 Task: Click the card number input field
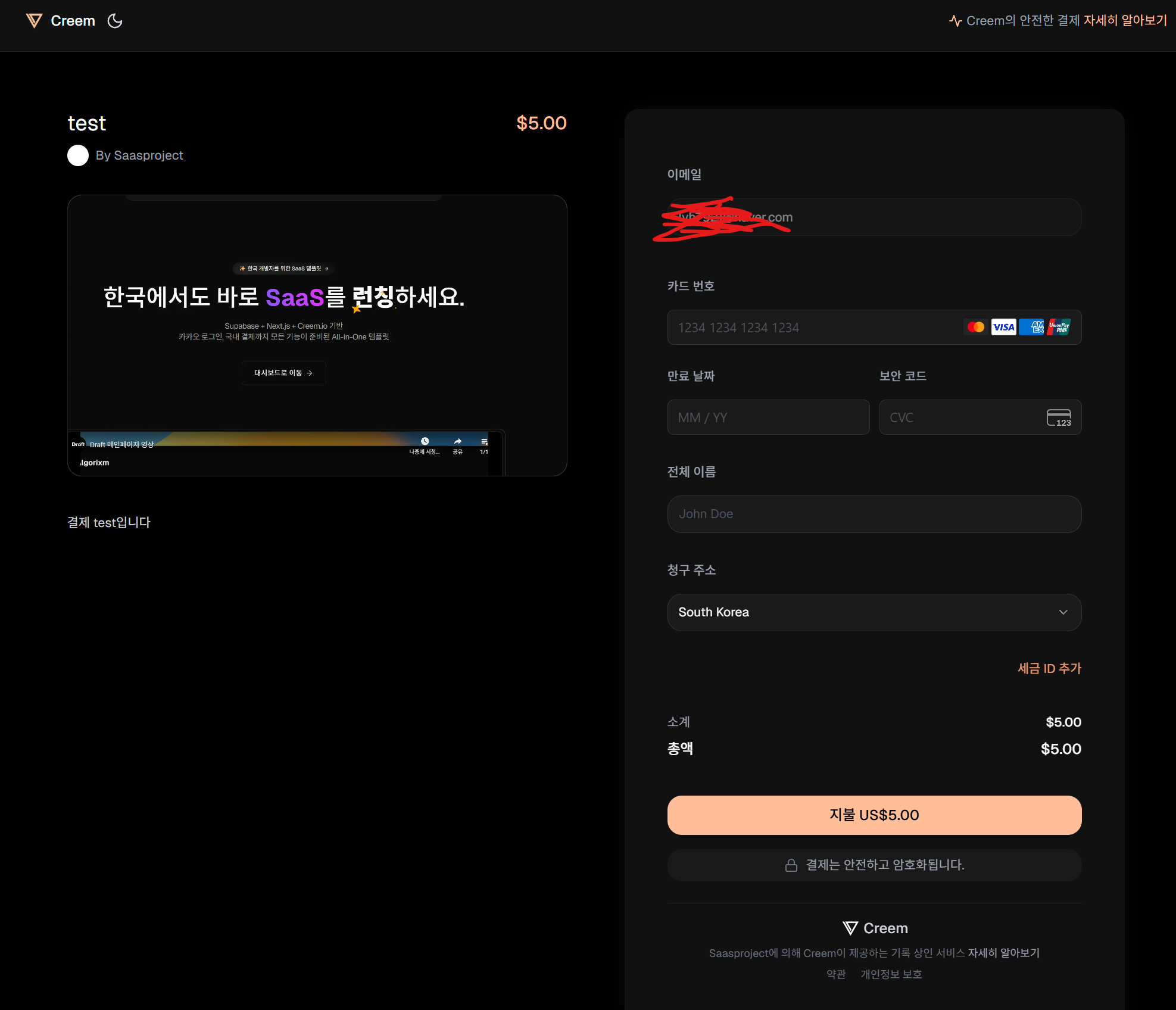804,328
